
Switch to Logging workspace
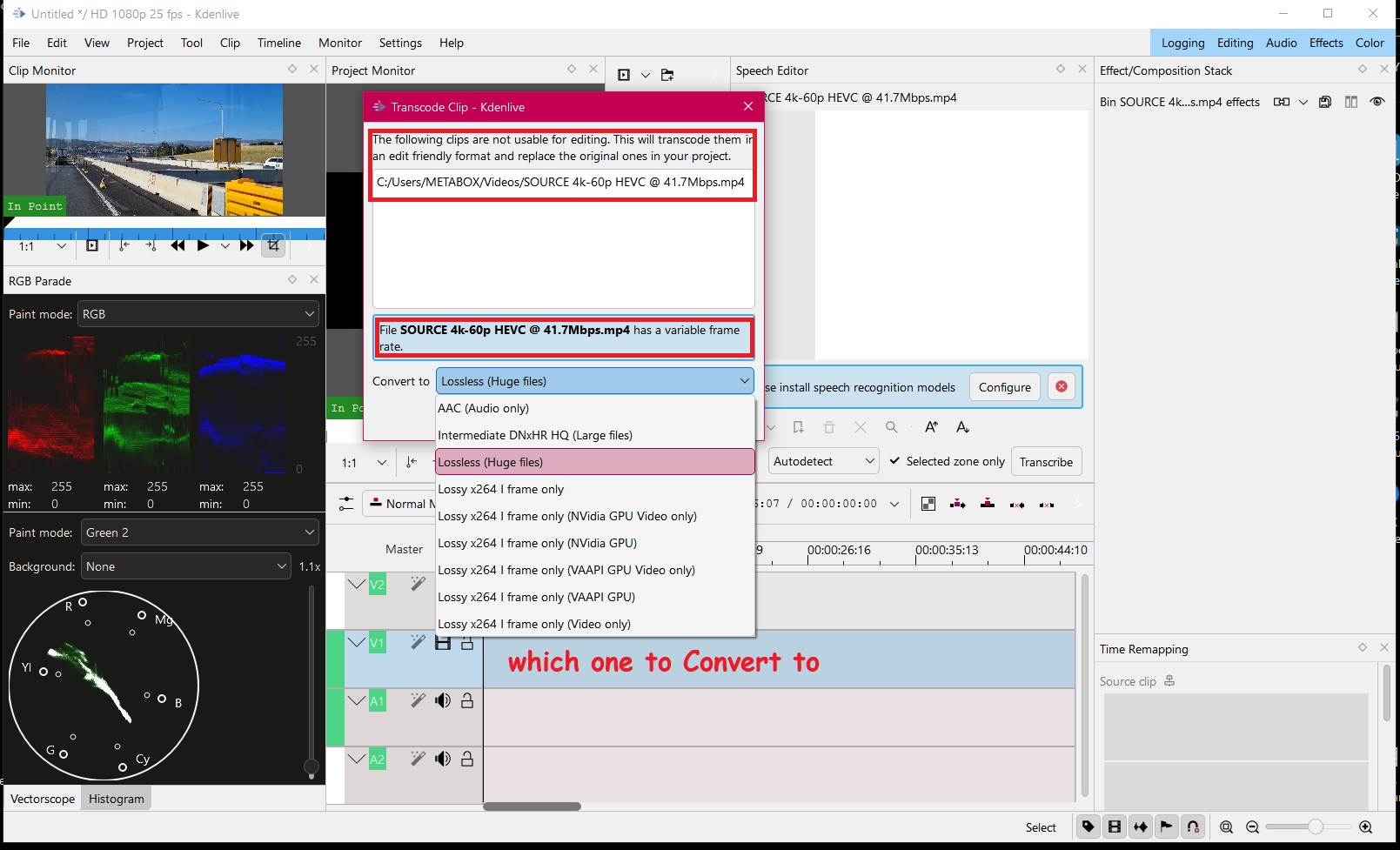pyautogui.click(x=1183, y=43)
